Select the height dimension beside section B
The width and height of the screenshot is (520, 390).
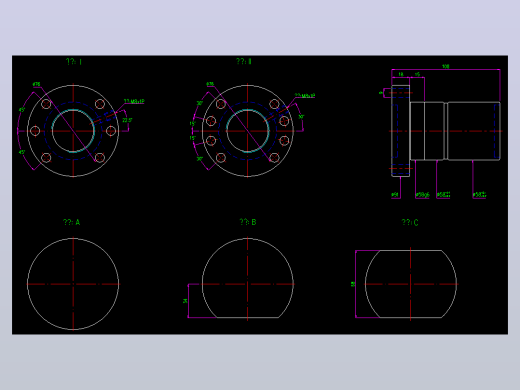click(x=185, y=301)
